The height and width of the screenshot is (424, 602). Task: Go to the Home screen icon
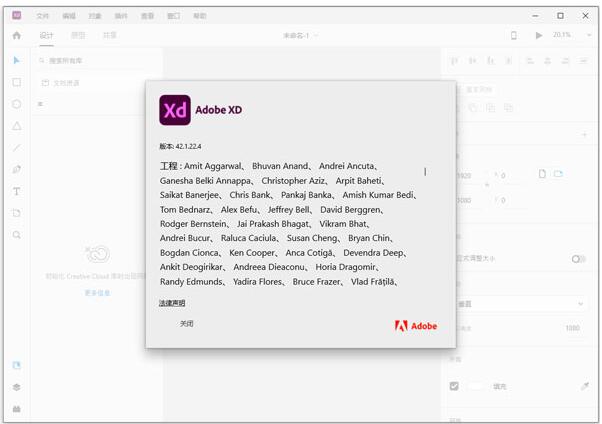click(17, 36)
